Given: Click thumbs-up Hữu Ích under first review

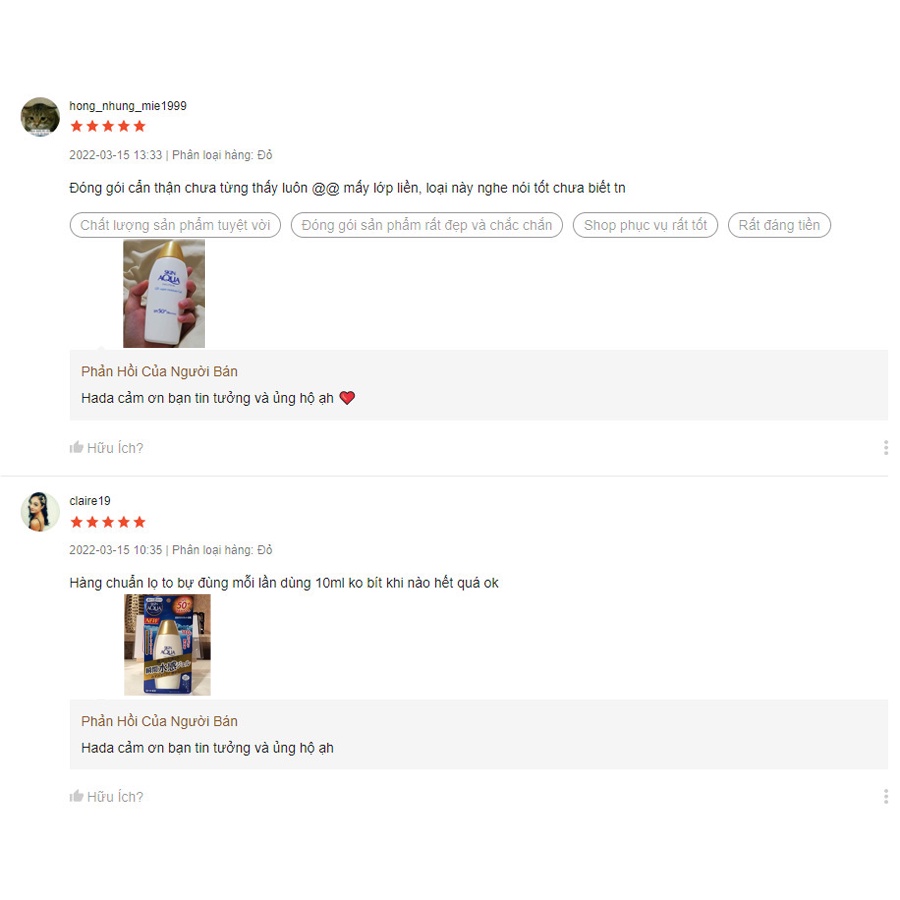Looking at the screenshot, I should 106,448.
